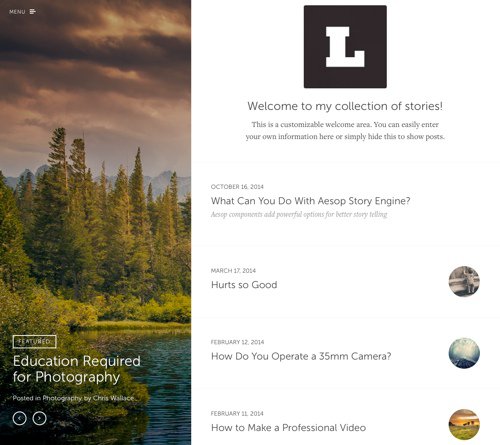
Task: Open the Professional Video post thumbnail
Action: click(x=464, y=424)
